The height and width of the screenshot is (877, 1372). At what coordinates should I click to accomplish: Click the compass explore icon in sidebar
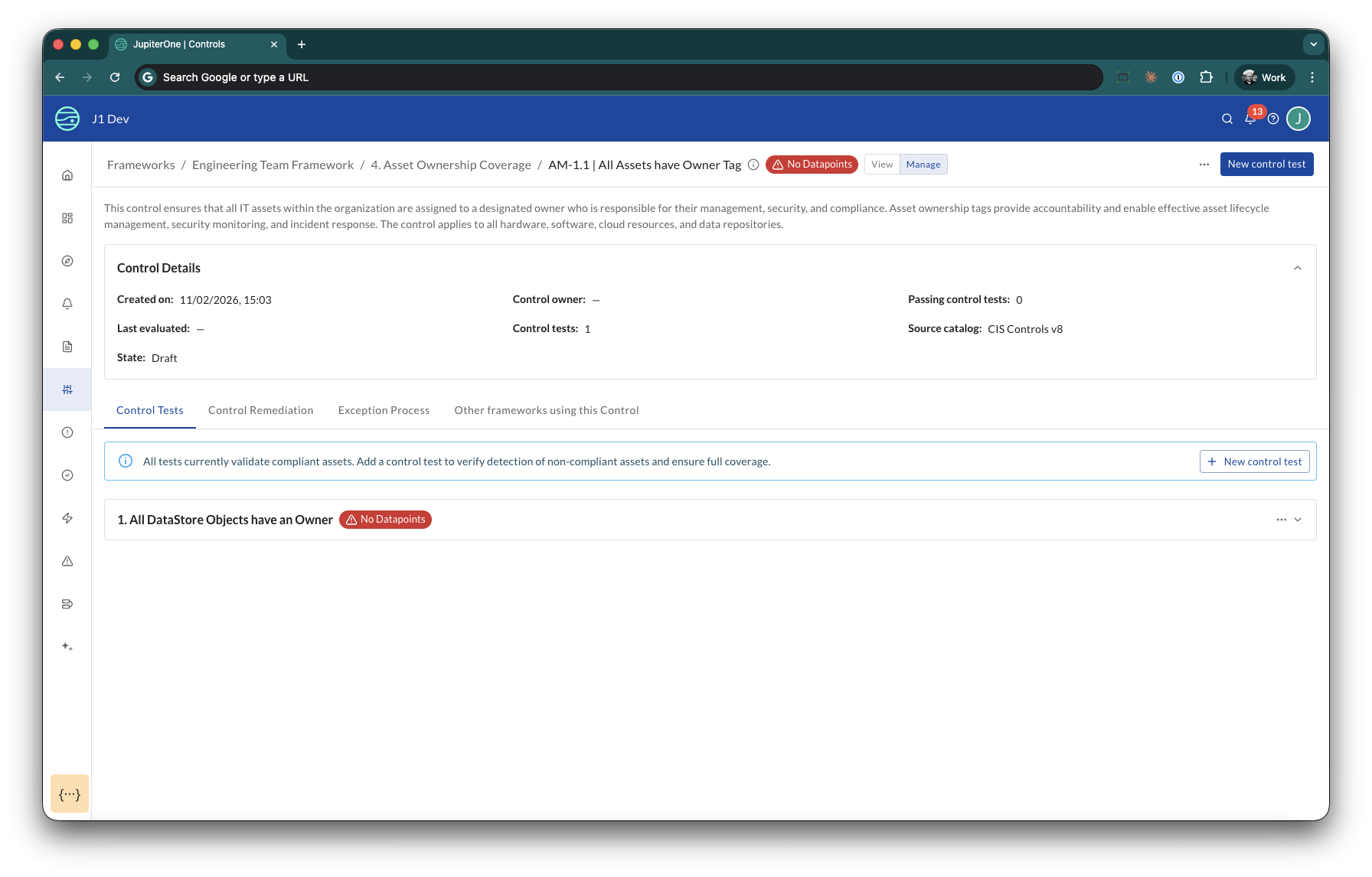coord(67,261)
